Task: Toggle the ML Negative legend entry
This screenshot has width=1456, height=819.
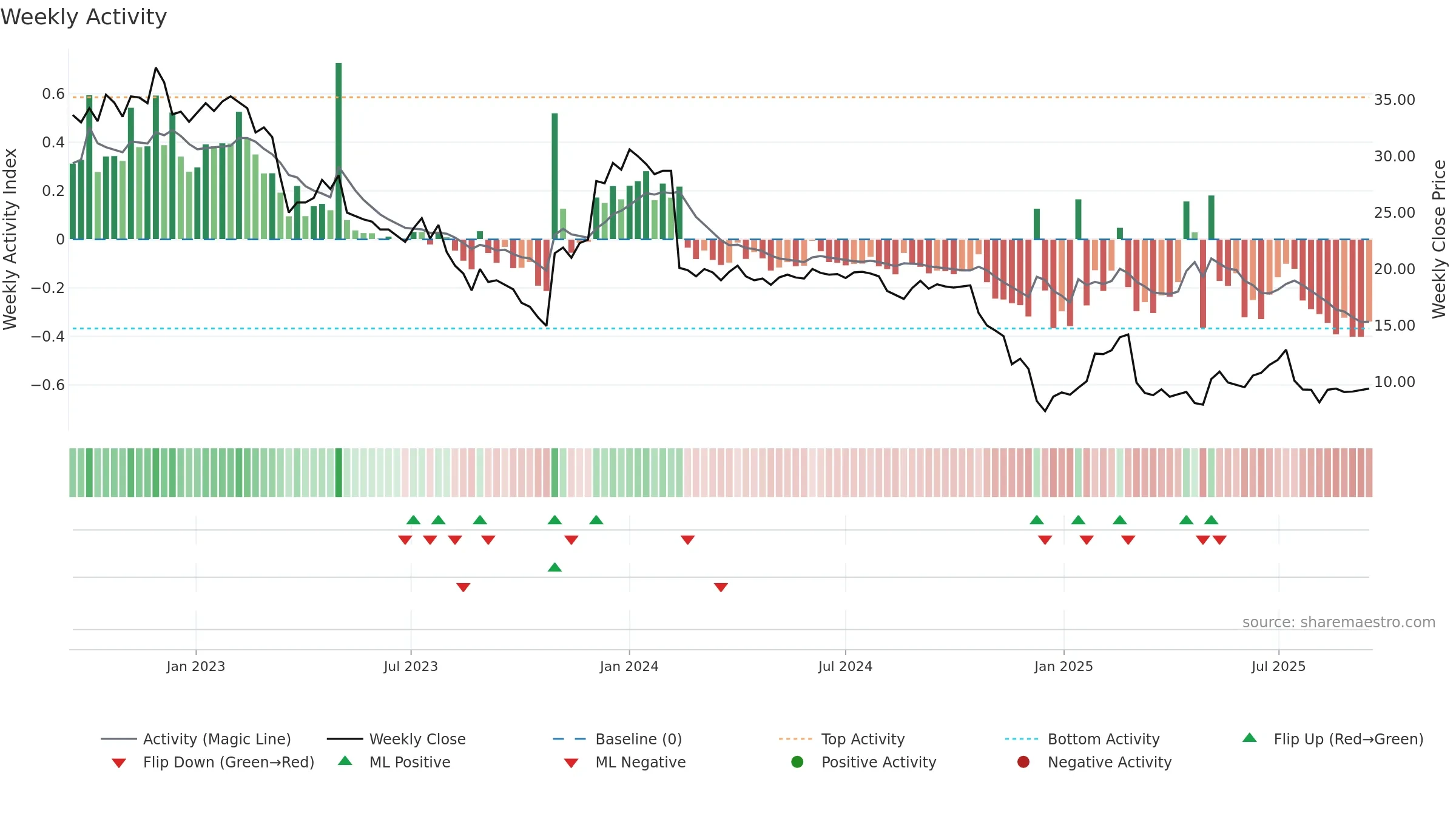Action: click(625, 762)
